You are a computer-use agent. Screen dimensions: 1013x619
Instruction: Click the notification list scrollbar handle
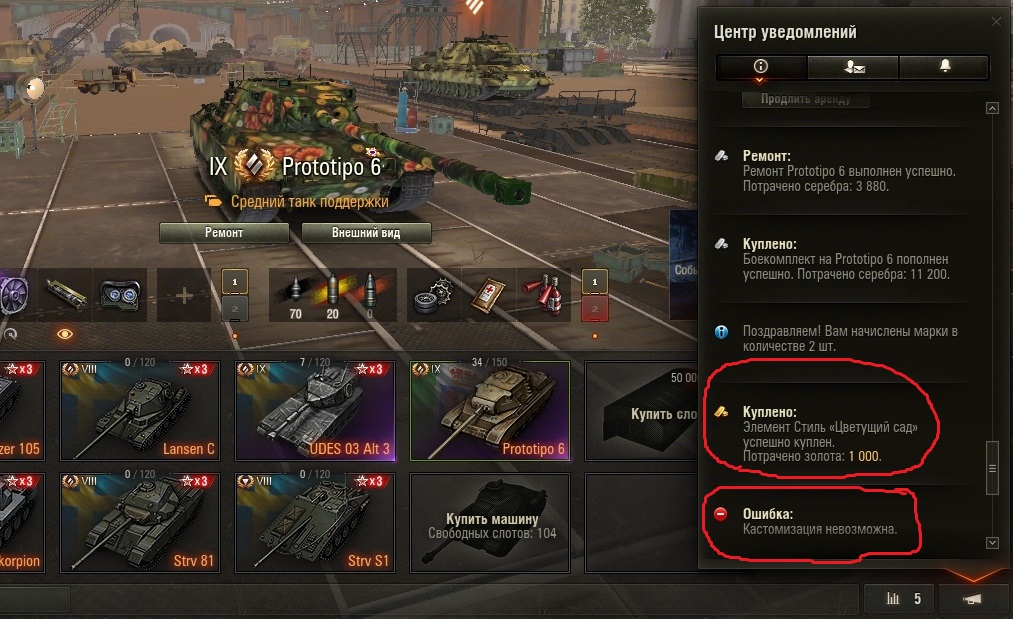pos(992,468)
